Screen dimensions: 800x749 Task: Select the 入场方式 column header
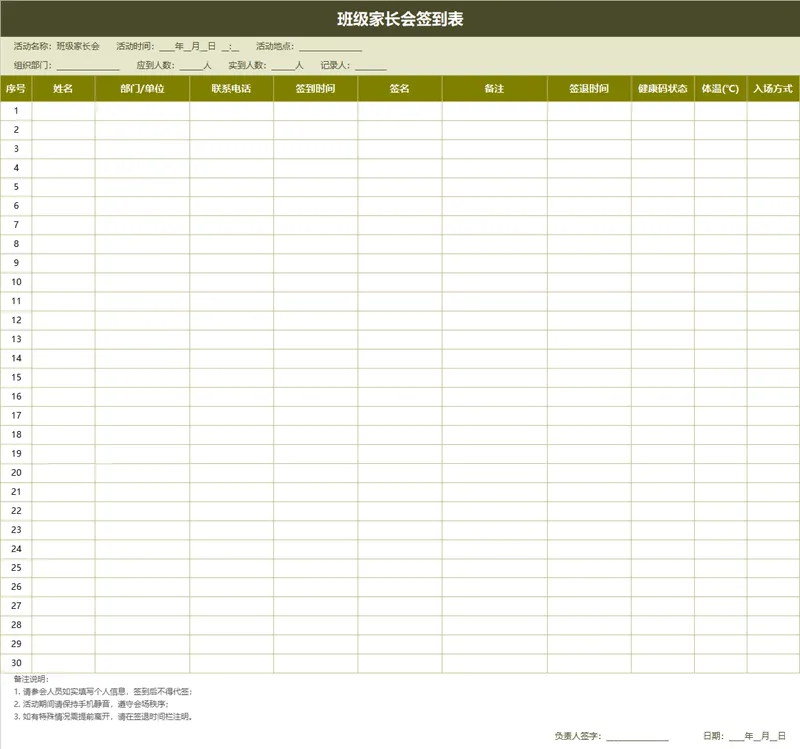773,89
